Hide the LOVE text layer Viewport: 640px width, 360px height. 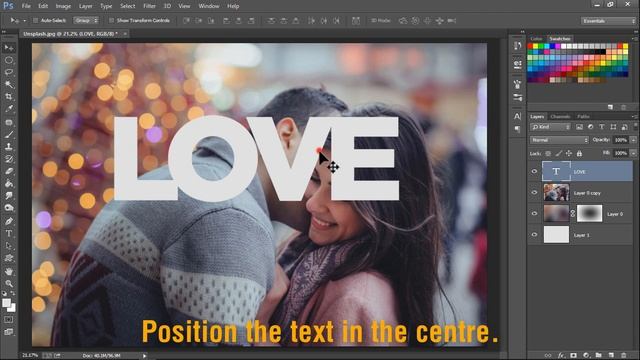(x=534, y=171)
